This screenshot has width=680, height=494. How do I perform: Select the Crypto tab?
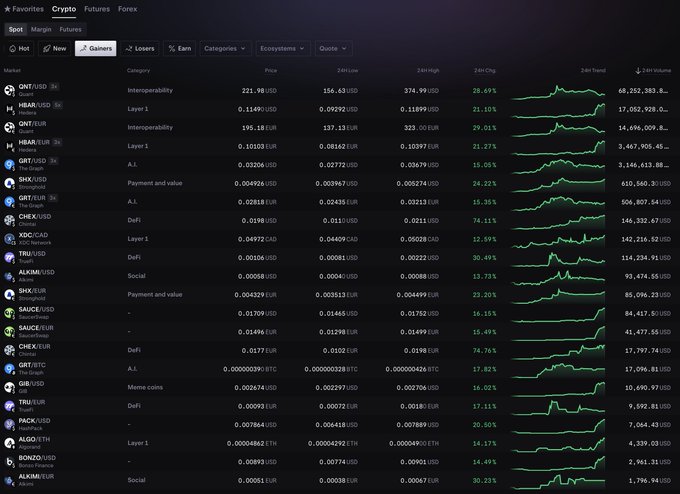64,9
